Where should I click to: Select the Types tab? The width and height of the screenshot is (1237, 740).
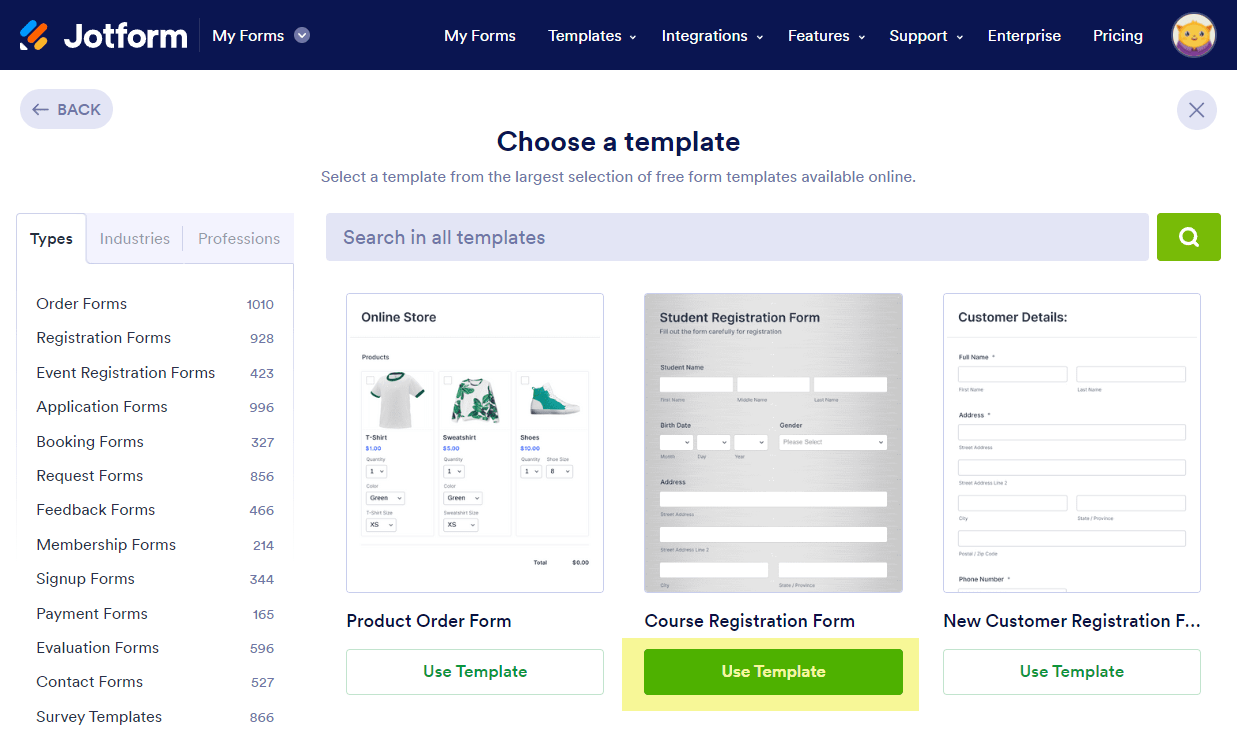[x=51, y=239]
